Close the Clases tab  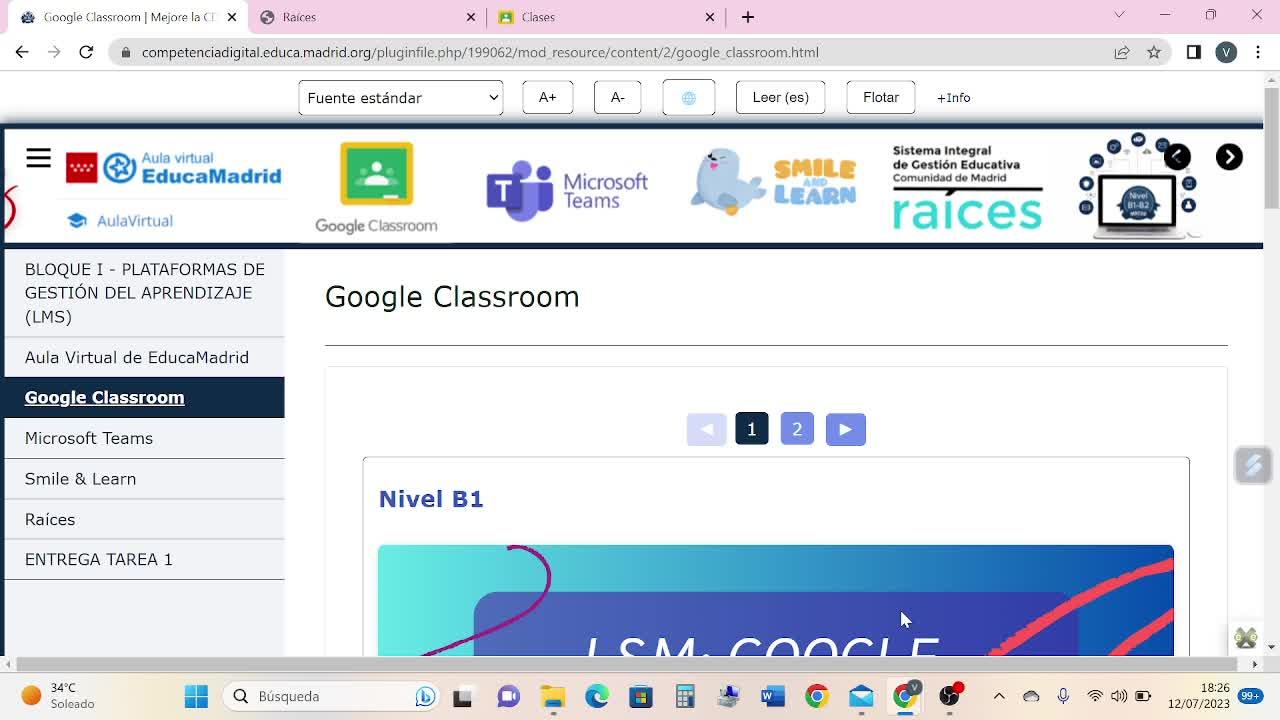[710, 17]
